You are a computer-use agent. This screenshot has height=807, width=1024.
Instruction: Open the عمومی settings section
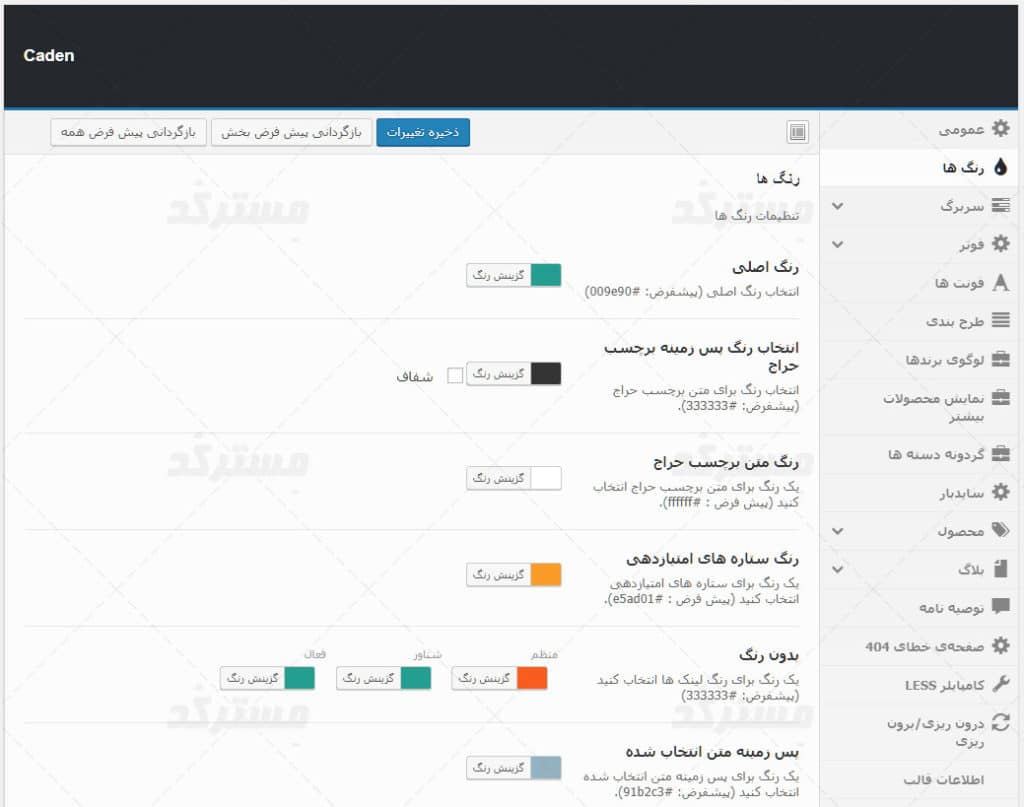[919, 129]
